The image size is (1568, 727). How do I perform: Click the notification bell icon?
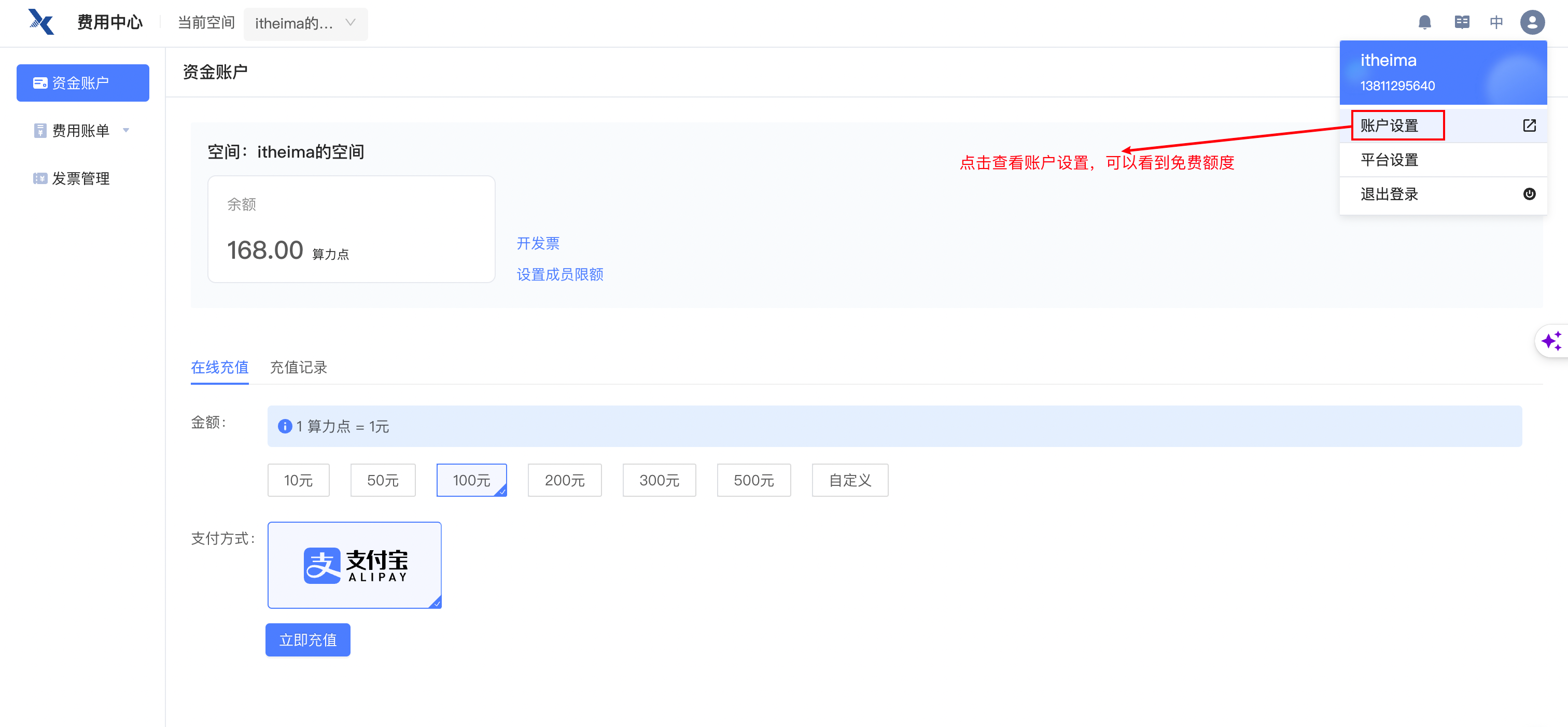pyautogui.click(x=1424, y=22)
